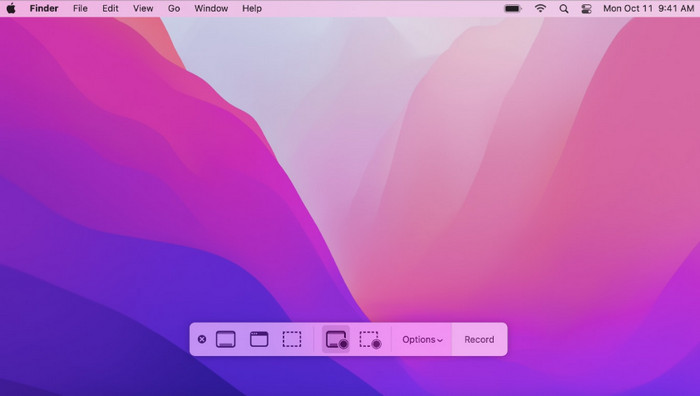Open Spotlight search magnifier icon

(x=564, y=9)
